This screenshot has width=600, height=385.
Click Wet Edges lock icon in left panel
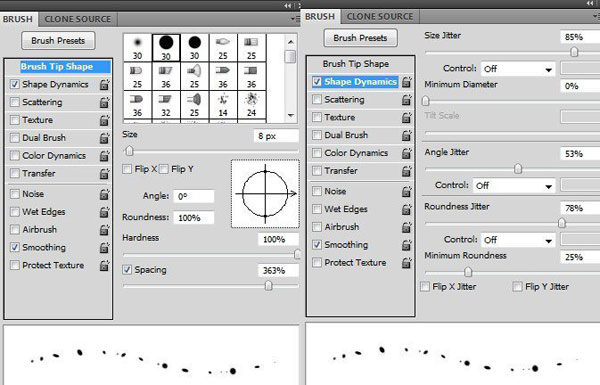tap(104, 212)
